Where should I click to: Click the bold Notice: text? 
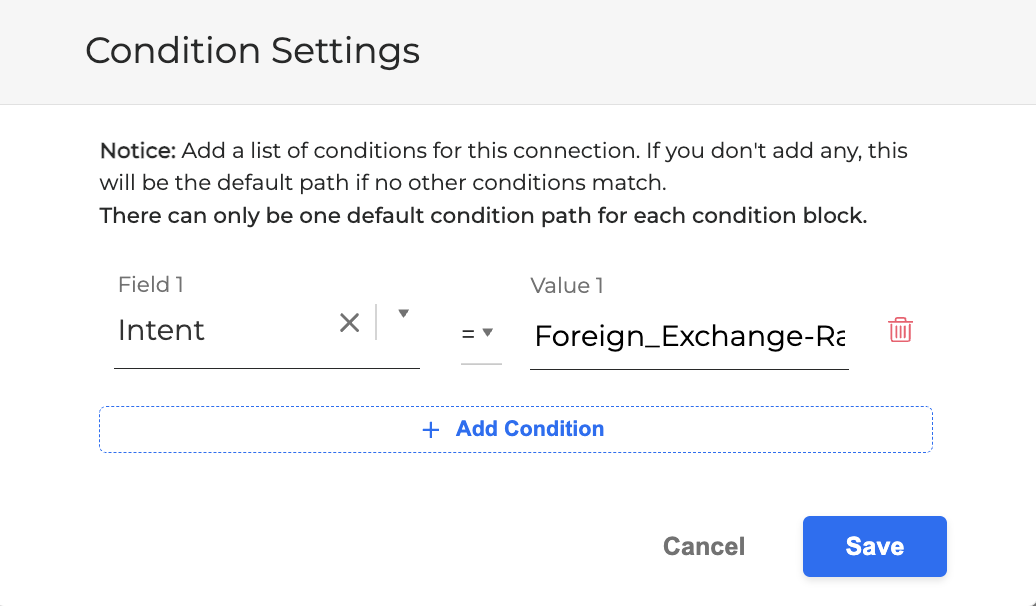(138, 152)
